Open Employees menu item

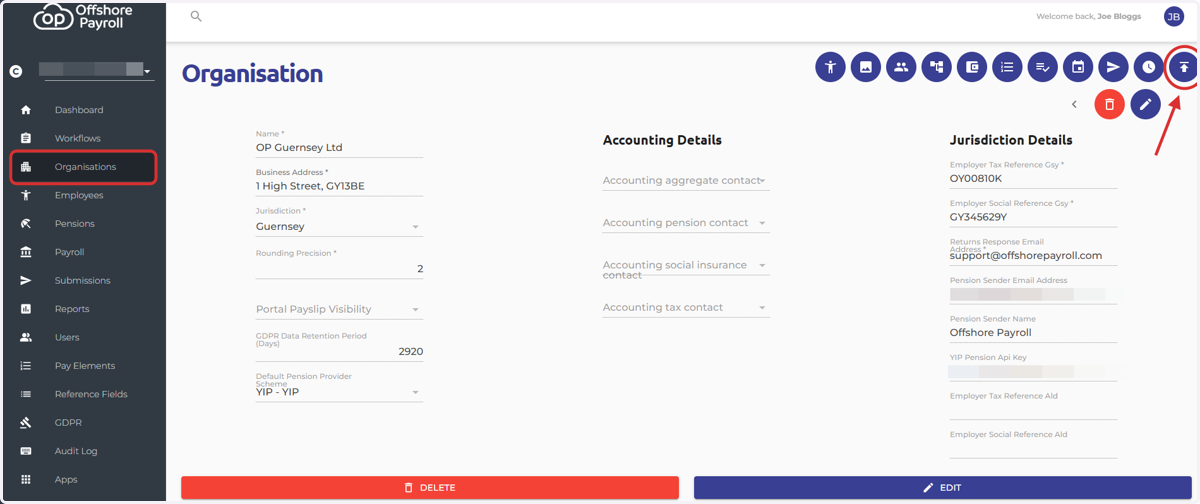tap(79, 195)
